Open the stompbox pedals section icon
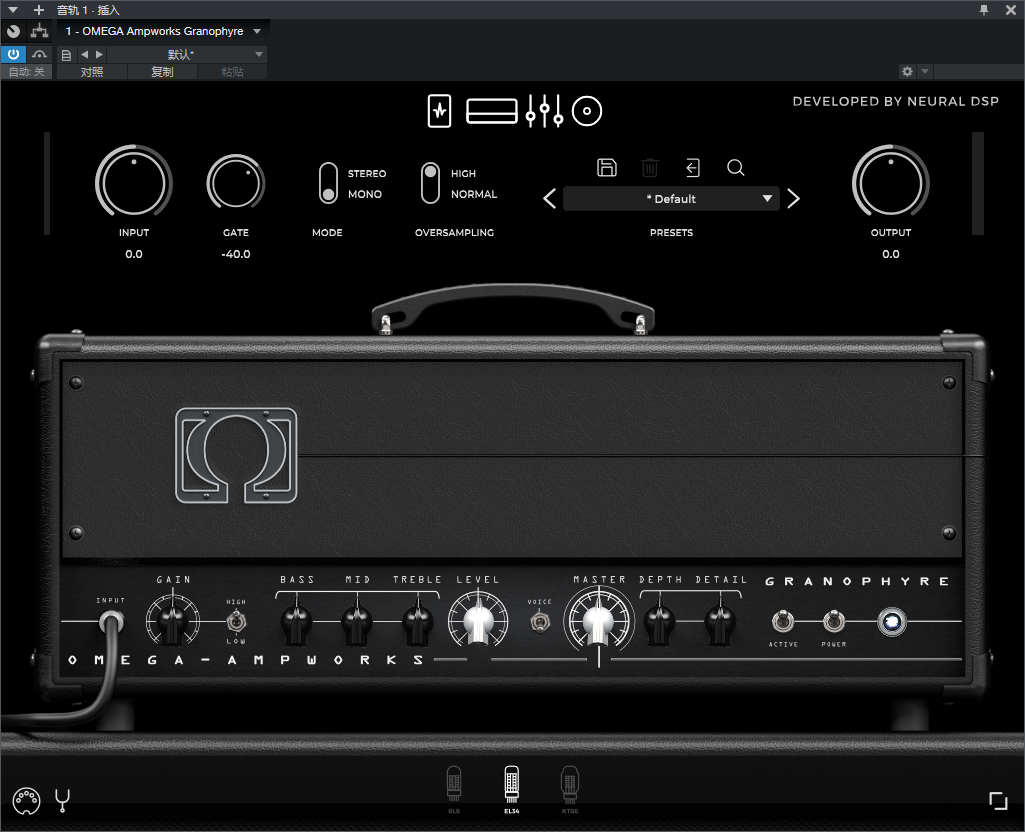 (x=439, y=110)
